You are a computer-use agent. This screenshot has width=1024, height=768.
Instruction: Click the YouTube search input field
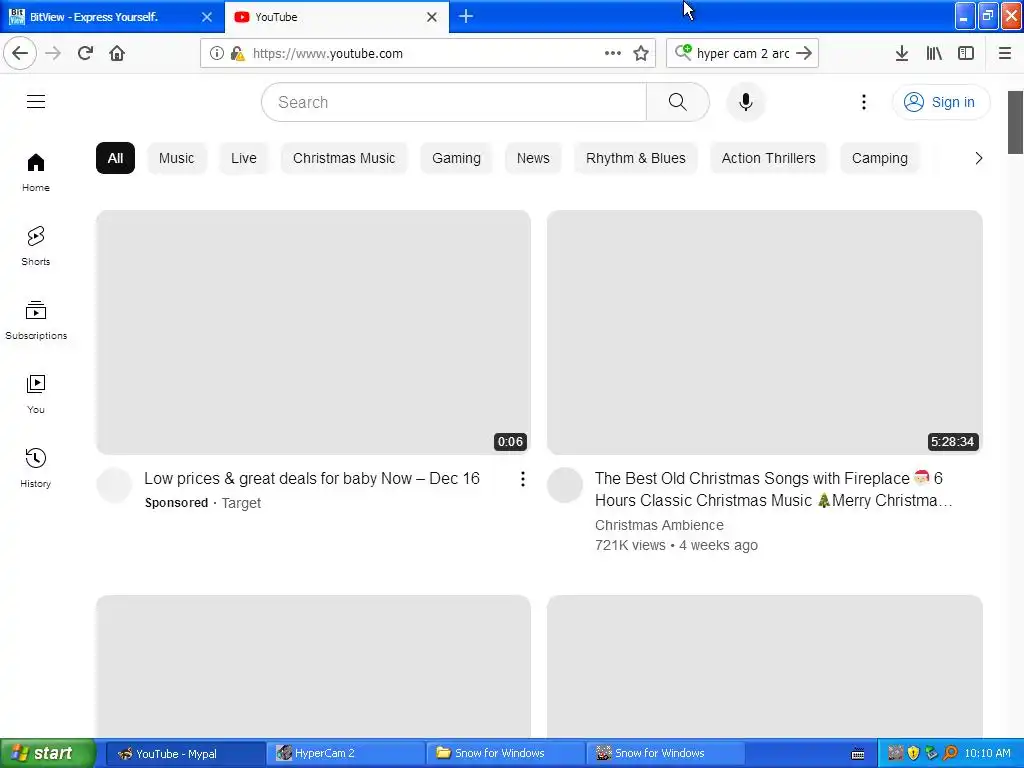pos(454,102)
